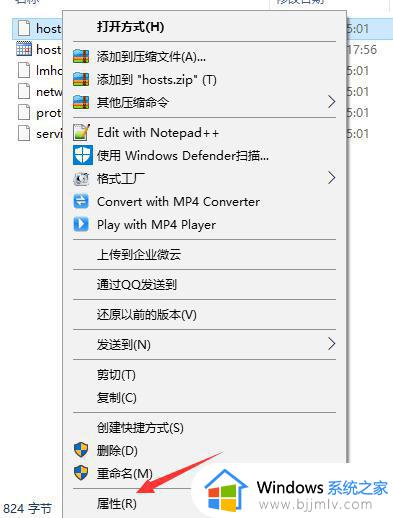Viewport: 393px width, 518px height.
Task: Select the lmho file name
Action: coord(49,70)
